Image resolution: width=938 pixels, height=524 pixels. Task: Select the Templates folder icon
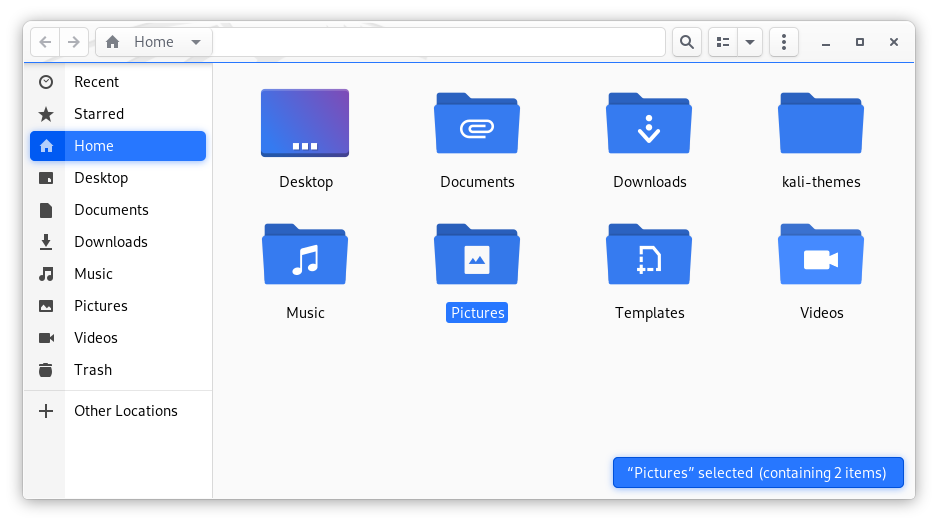pyautogui.click(x=649, y=254)
